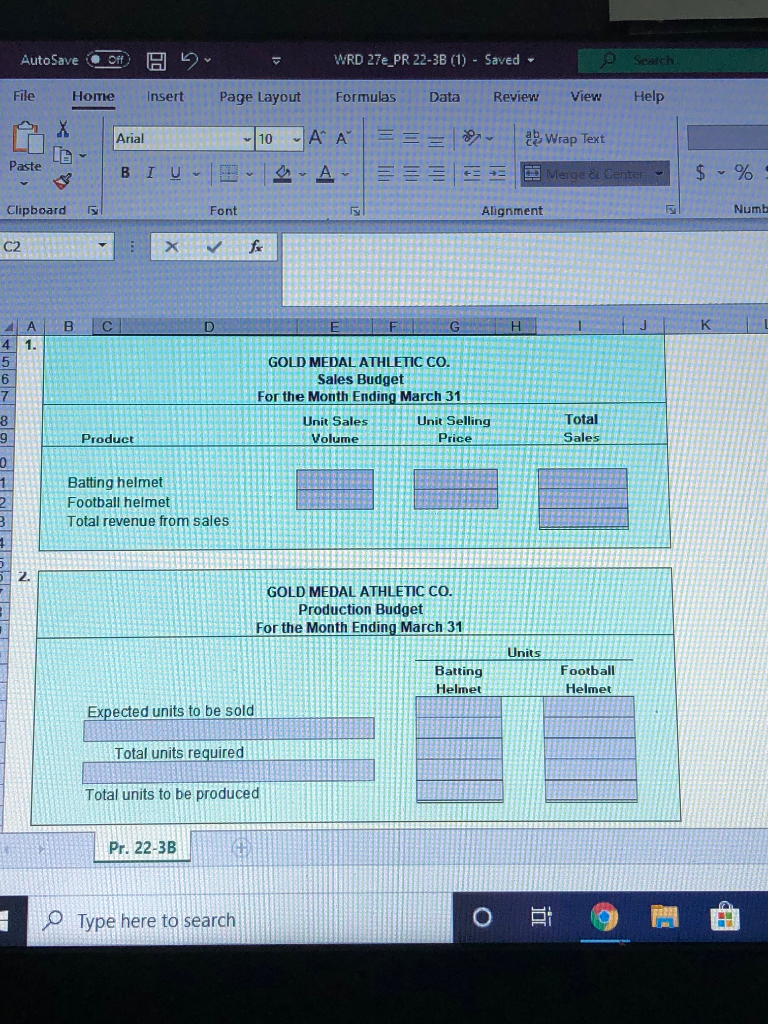Click the Borders icon
Image resolution: width=768 pixels, height=1024 pixels.
(228, 173)
